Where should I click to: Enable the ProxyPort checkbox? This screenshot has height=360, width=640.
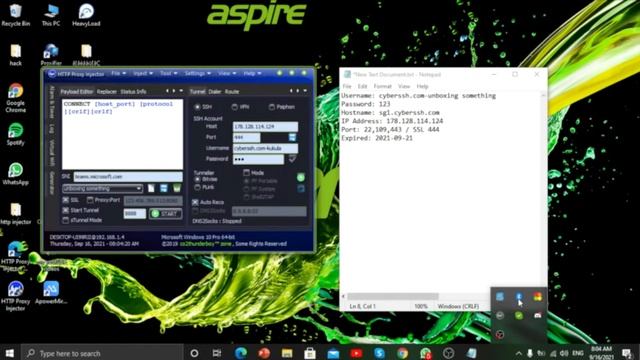[x=90, y=200]
